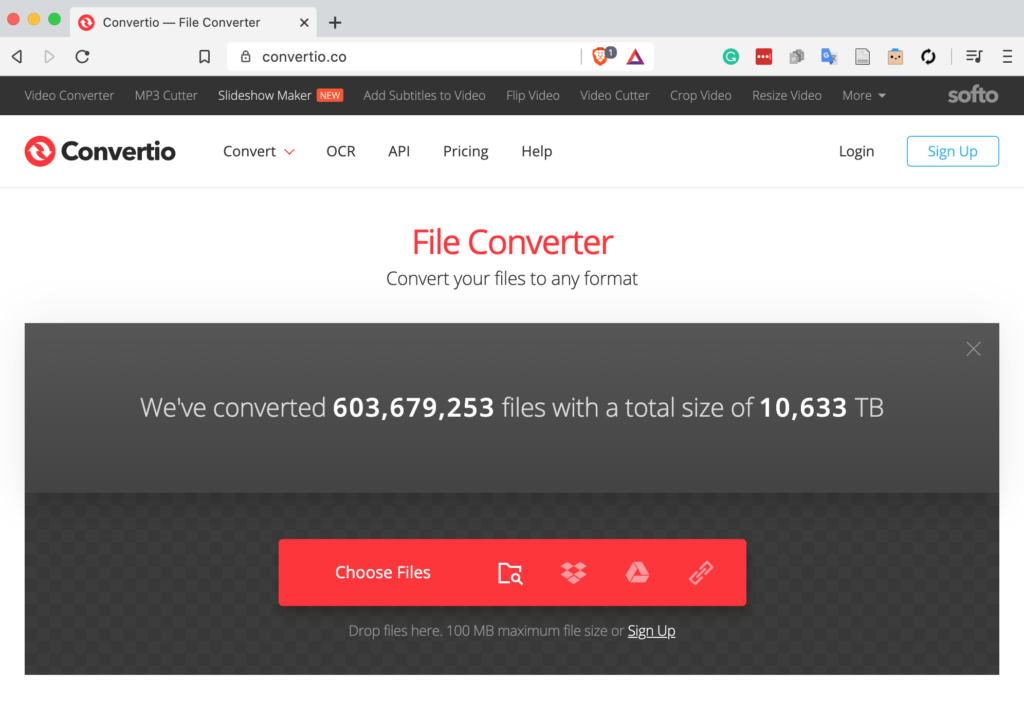This screenshot has width=1024, height=714.
Task: Click the browser back arrow
Action: coord(18,57)
